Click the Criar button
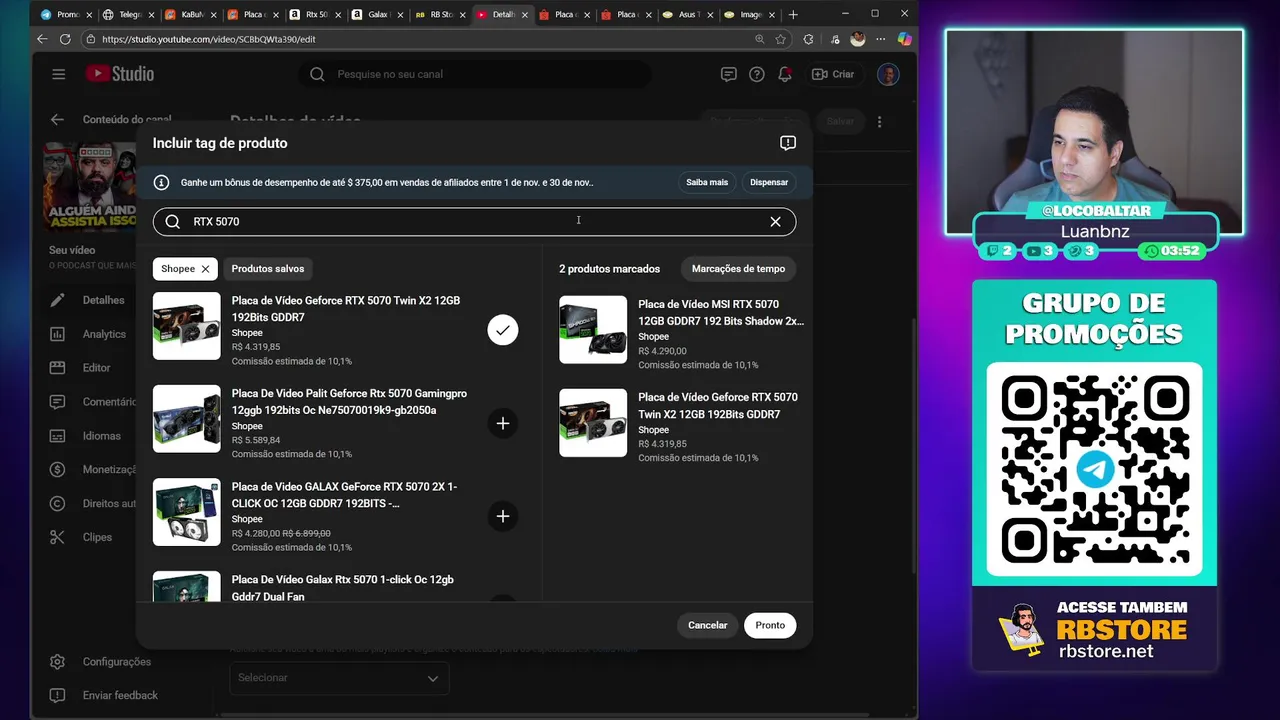The image size is (1280, 720). [x=833, y=74]
